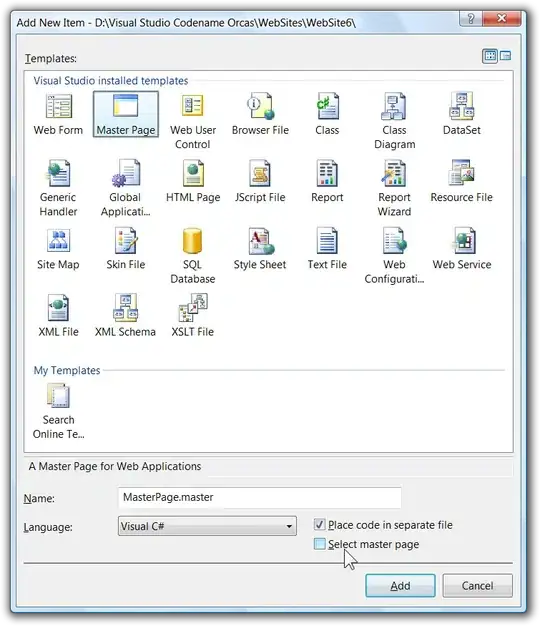Uncheck Place code in separate file
This screenshot has height=626, width=540.
(319, 524)
